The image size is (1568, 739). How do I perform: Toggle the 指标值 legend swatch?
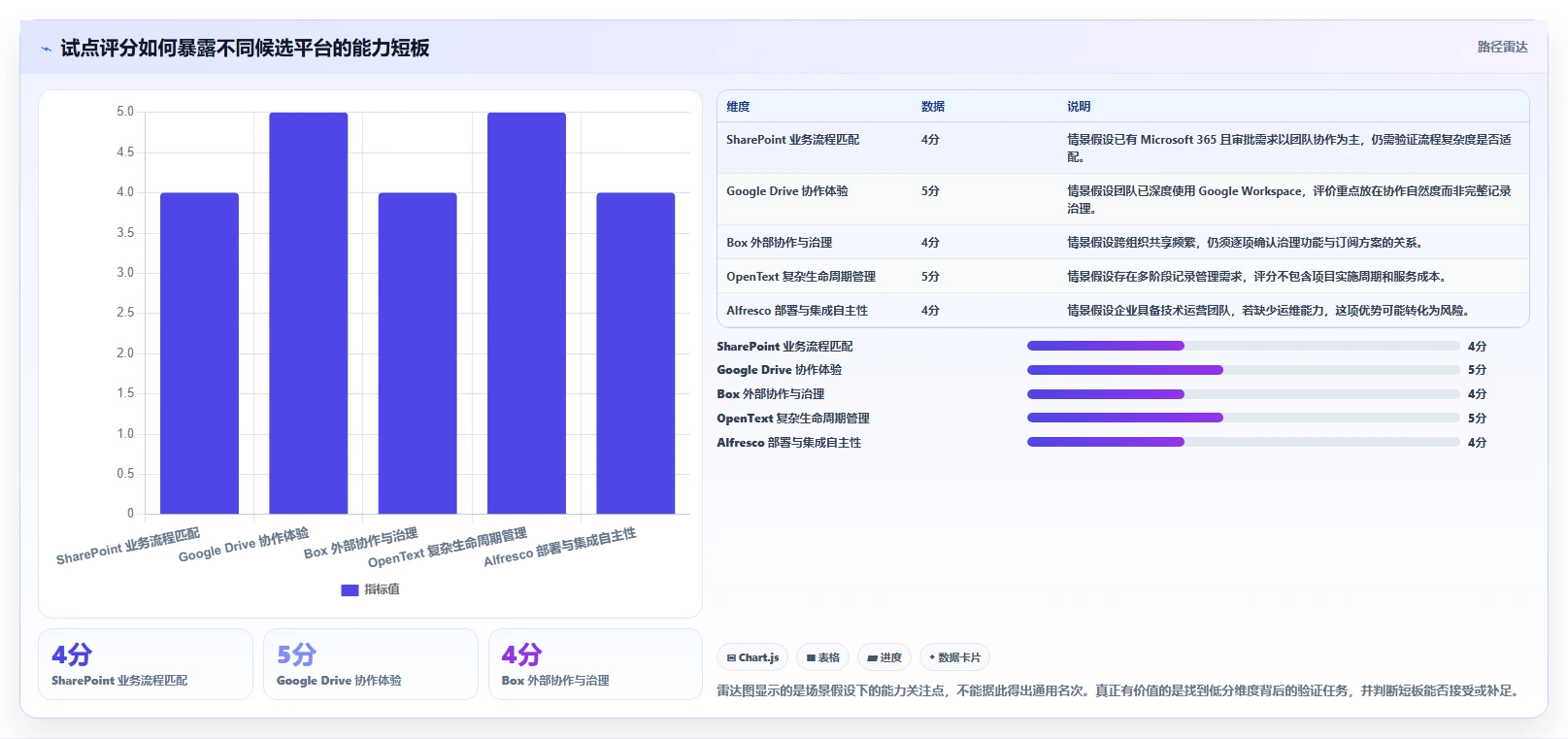(x=350, y=589)
